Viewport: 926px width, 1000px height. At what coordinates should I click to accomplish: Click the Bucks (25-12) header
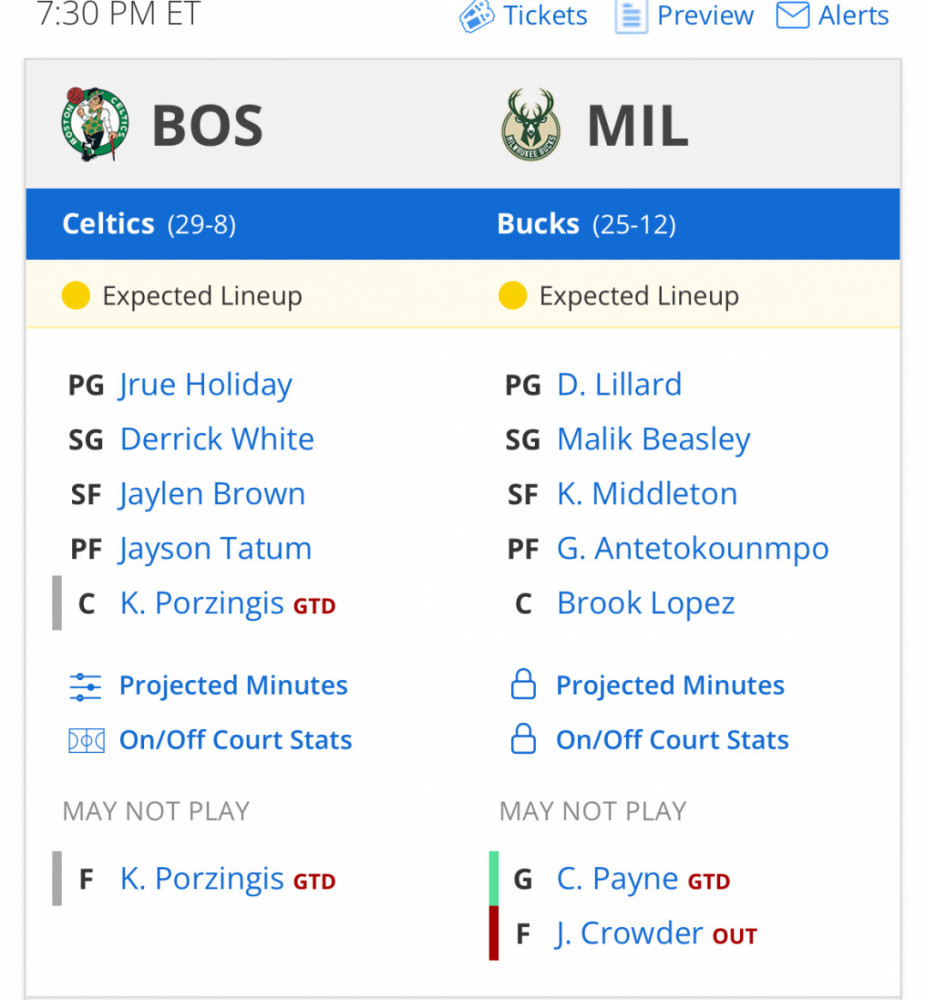pyautogui.click(x=586, y=224)
